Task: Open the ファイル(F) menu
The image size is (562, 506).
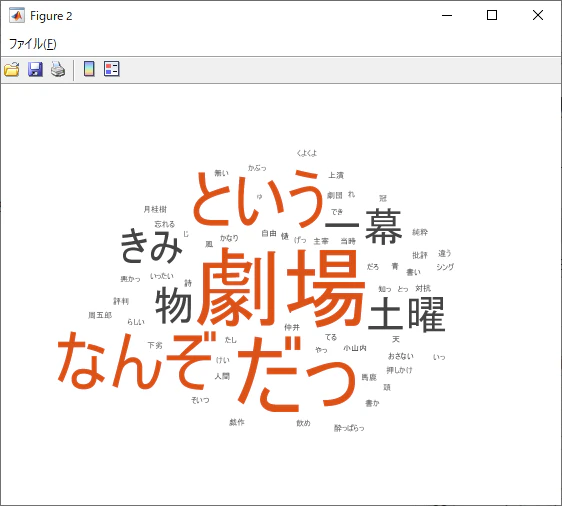Action: click(x=33, y=44)
